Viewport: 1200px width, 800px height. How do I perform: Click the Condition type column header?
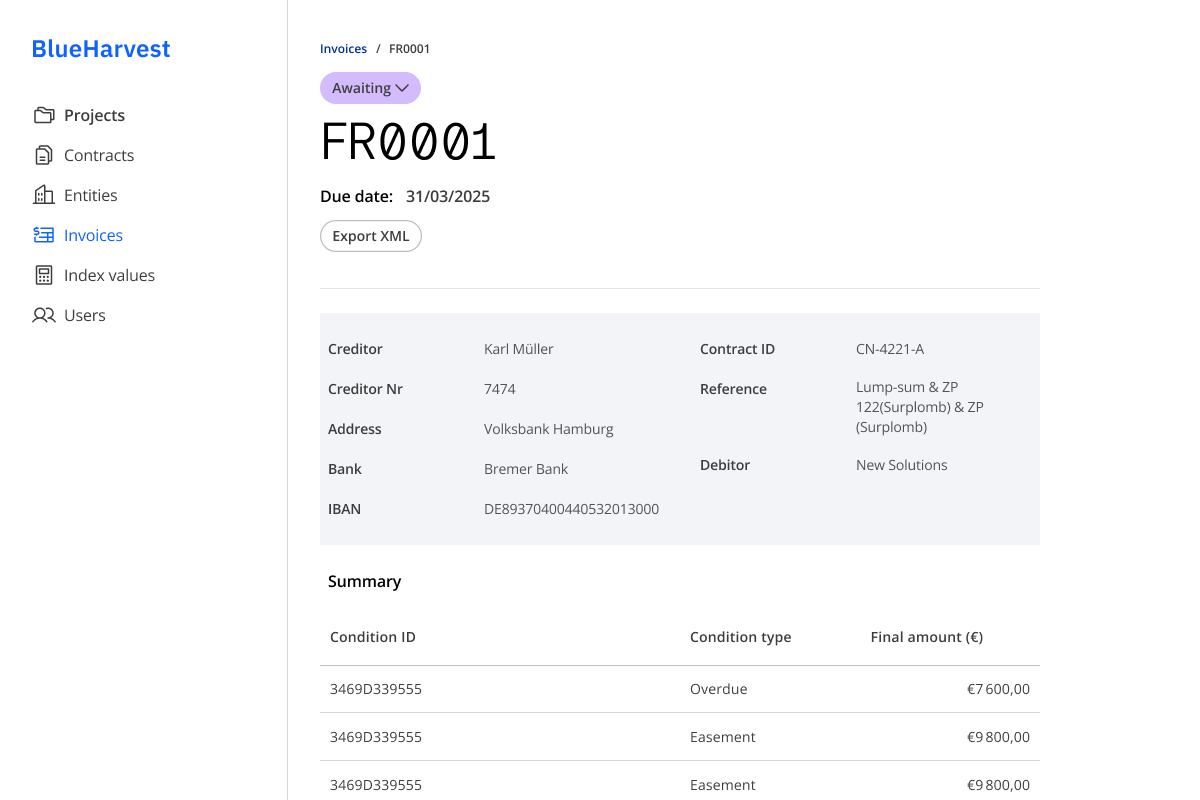pos(740,637)
